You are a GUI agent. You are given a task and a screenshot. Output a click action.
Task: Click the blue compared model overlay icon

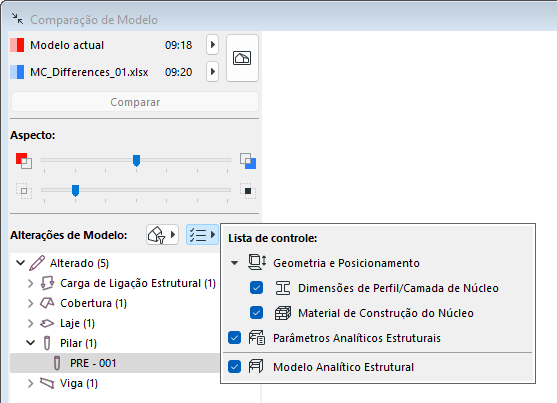[248, 161]
